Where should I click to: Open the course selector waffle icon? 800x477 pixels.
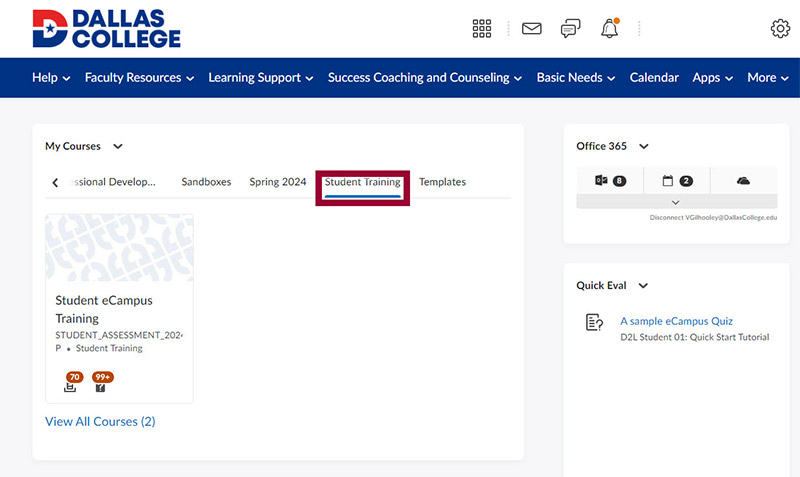click(482, 29)
